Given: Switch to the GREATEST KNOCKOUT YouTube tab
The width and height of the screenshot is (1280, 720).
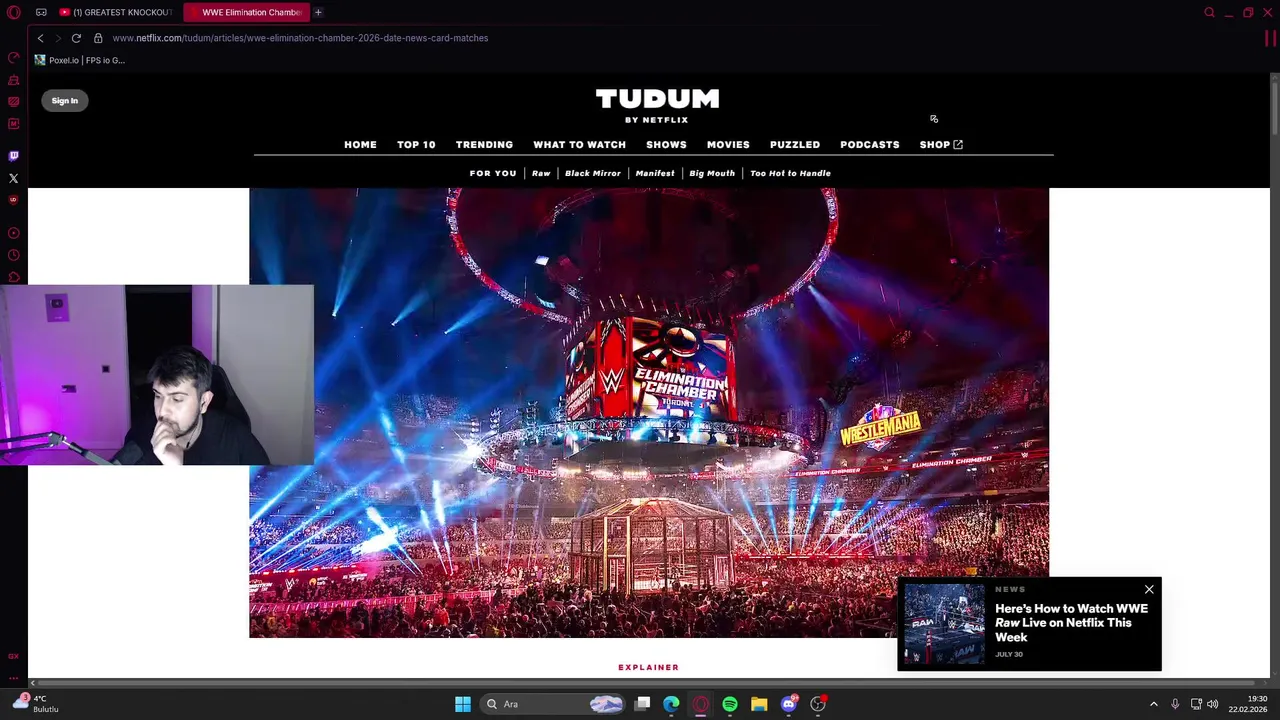Looking at the screenshot, I should (116, 12).
